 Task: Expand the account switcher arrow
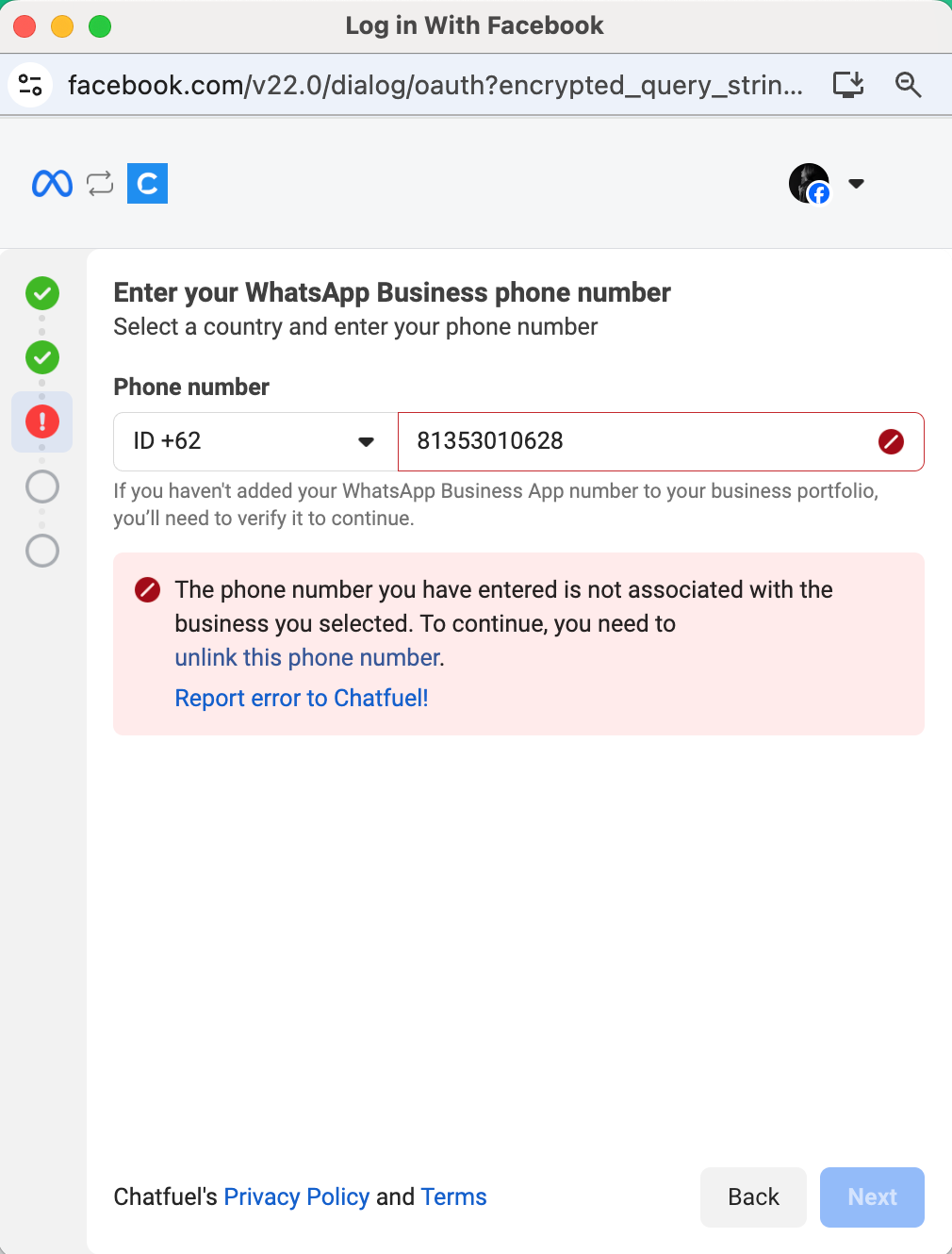[x=856, y=184]
